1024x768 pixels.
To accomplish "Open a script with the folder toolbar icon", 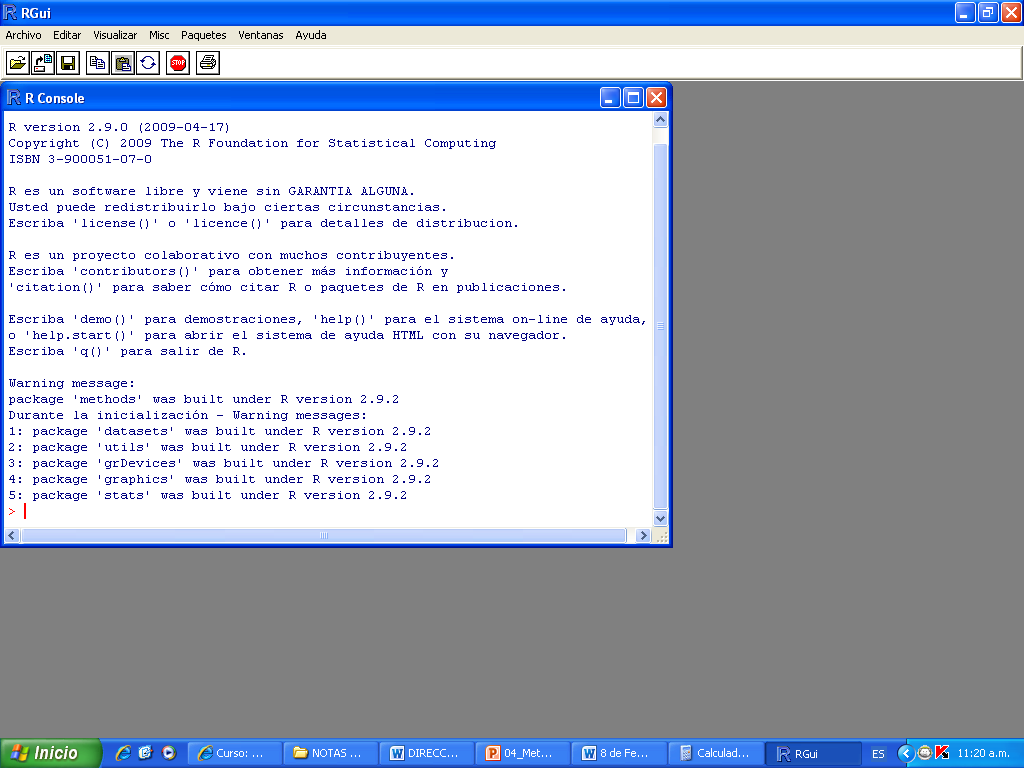I will (18, 63).
